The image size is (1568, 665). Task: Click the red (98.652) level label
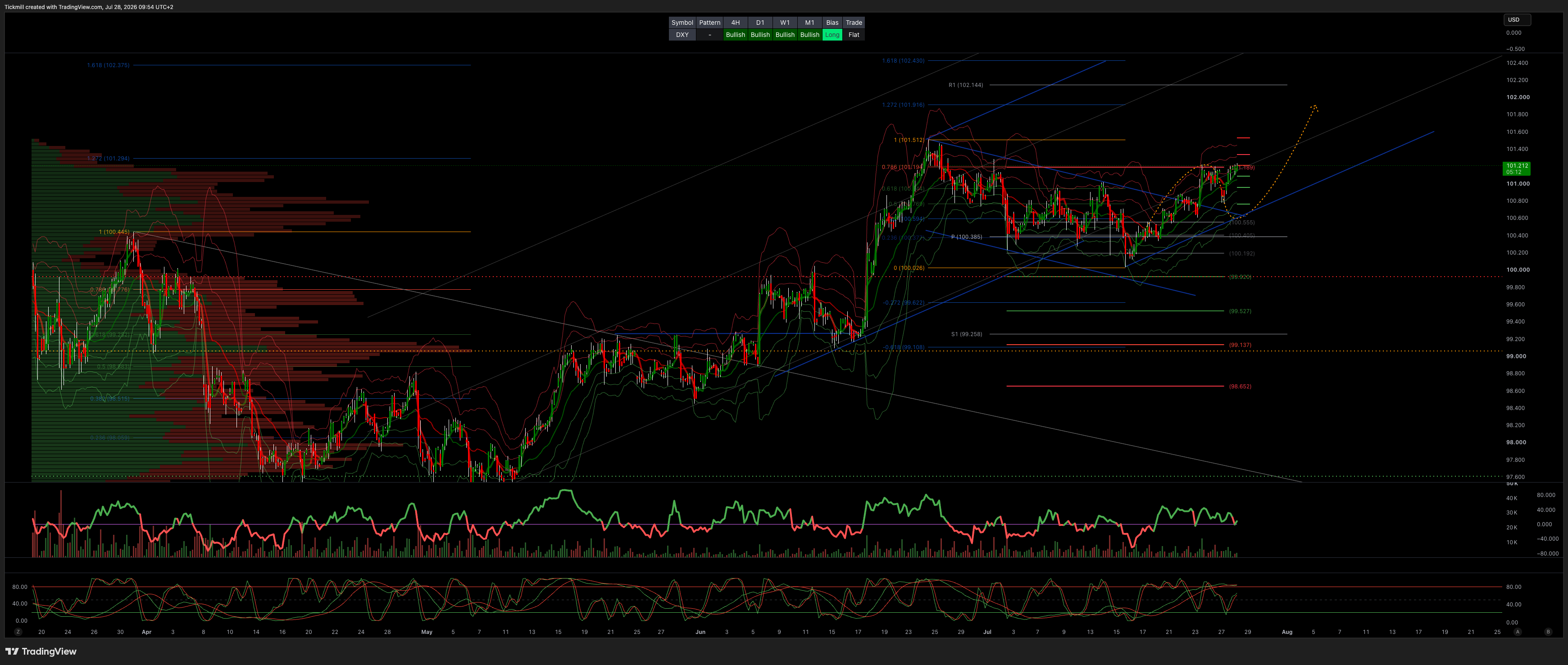tap(1239, 387)
